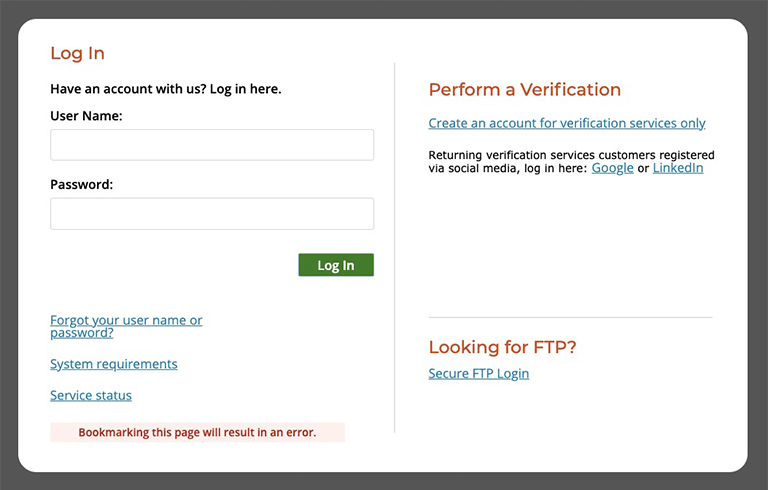This screenshot has height=490, width=768.
Task: Click the "Looking for FTP?" heading
Action: [502, 347]
